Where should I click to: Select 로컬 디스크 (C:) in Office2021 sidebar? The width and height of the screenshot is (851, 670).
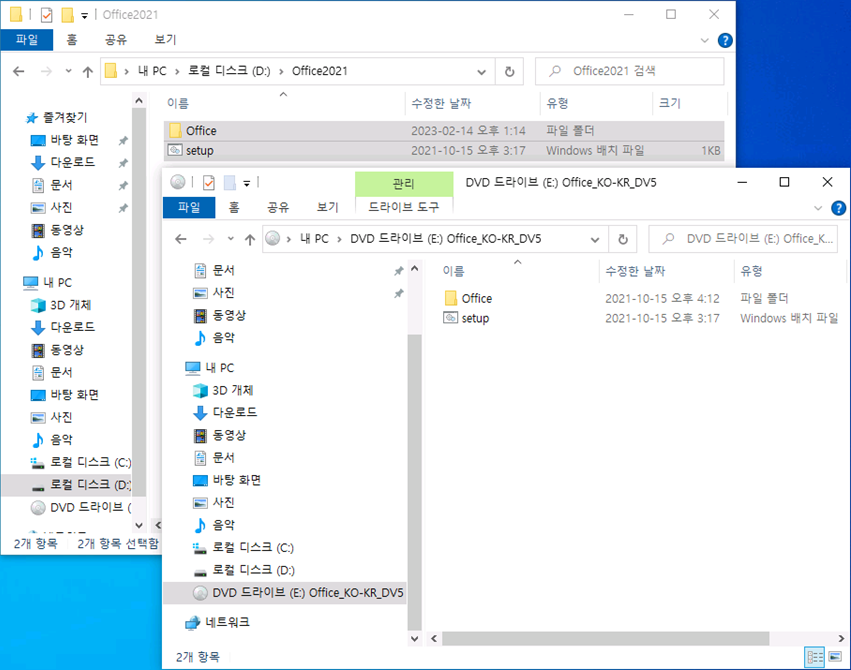(81, 462)
